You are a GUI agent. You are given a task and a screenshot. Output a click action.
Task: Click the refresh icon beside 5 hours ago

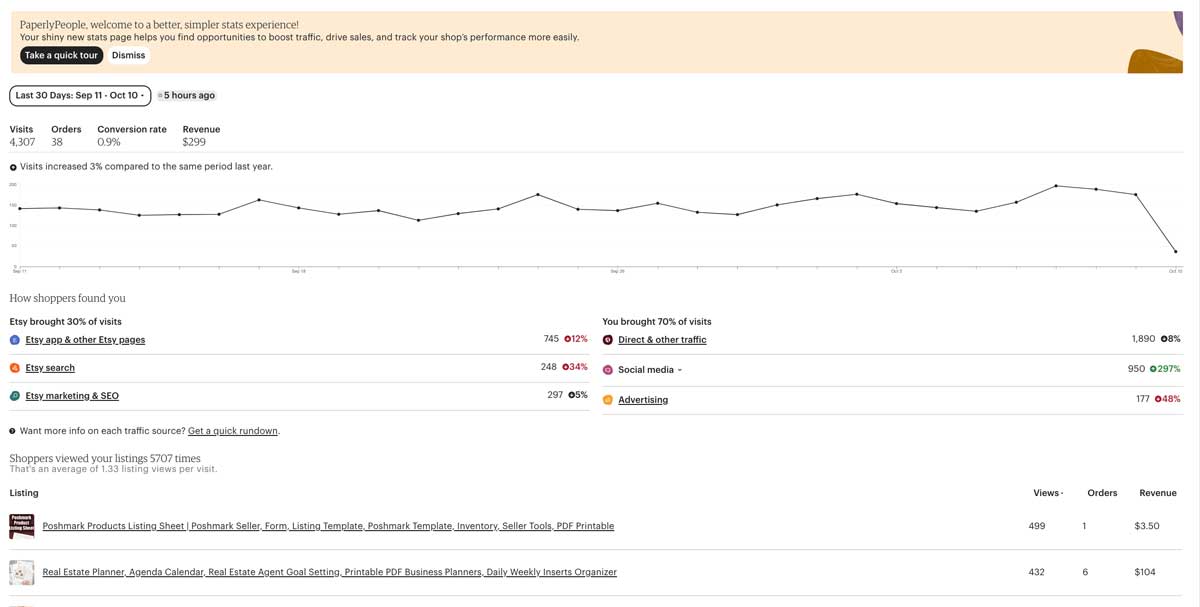click(x=160, y=96)
